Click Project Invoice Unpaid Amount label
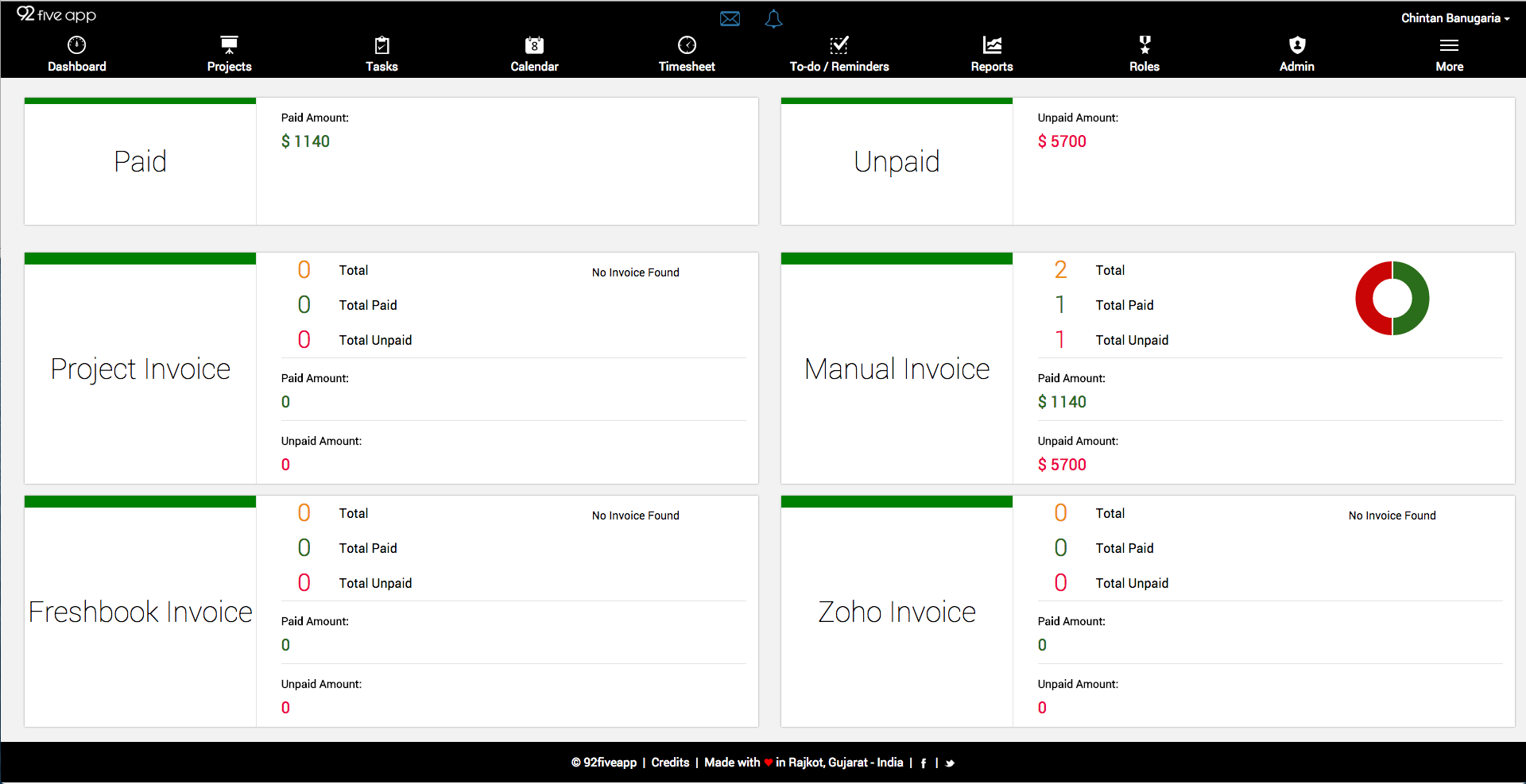The width and height of the screenshot is (1526, 784). tap(321, 441)
